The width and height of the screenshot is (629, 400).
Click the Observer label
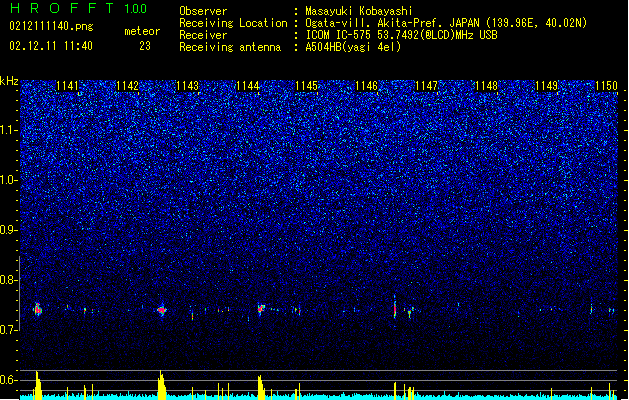[203, 11]
